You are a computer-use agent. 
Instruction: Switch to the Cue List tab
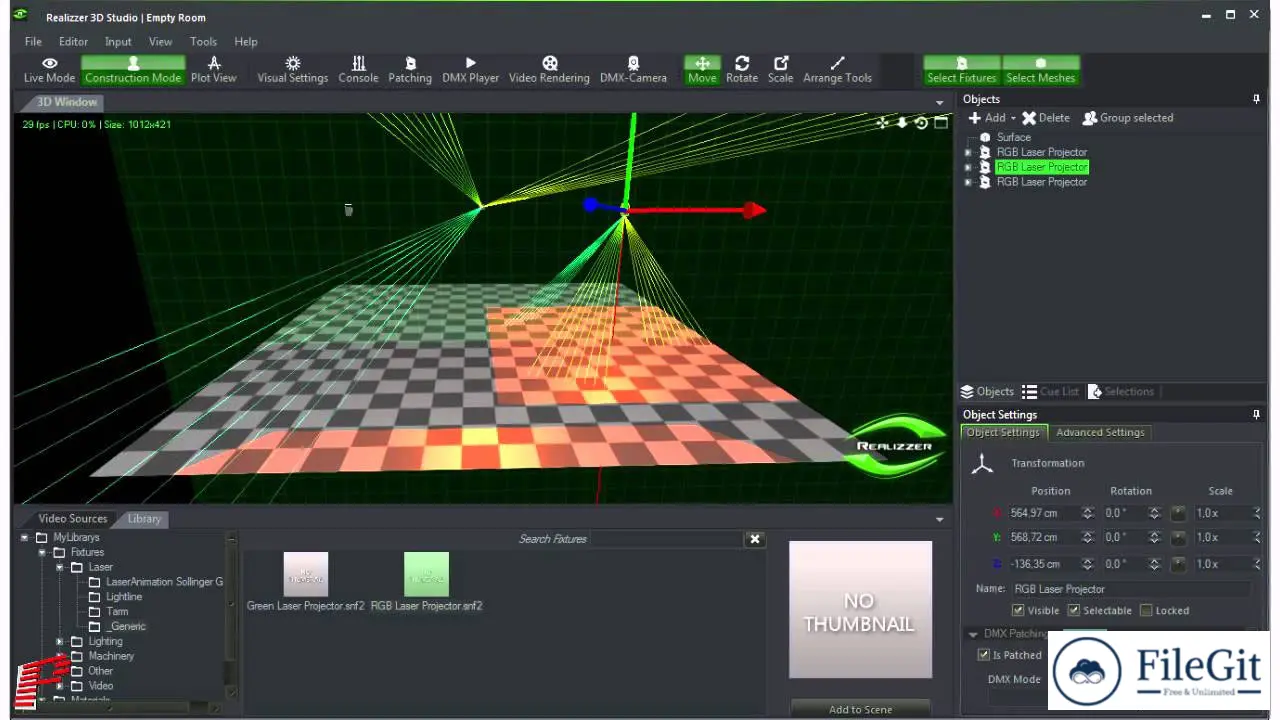point(1051,392)
